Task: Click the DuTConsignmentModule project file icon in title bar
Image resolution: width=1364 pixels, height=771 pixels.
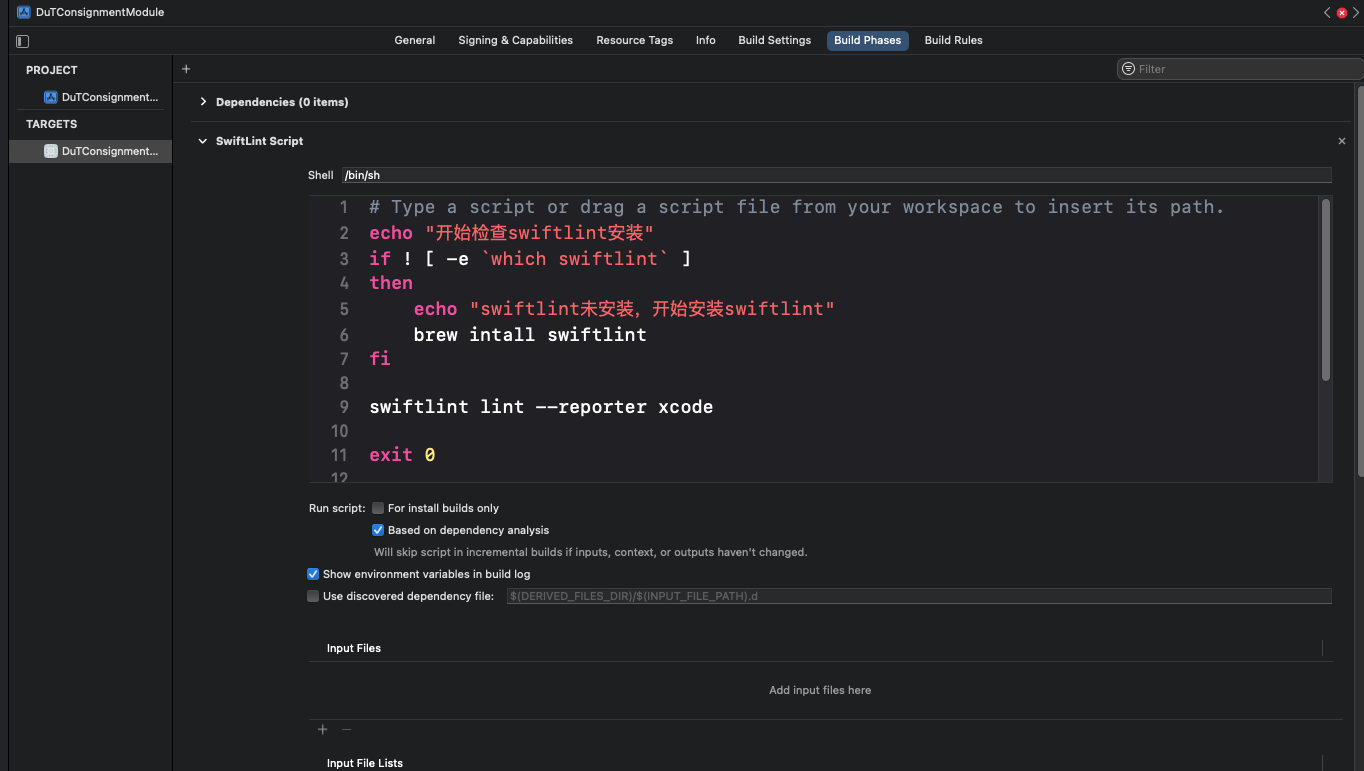Action: pyautogui.click(x=23, y=12)
